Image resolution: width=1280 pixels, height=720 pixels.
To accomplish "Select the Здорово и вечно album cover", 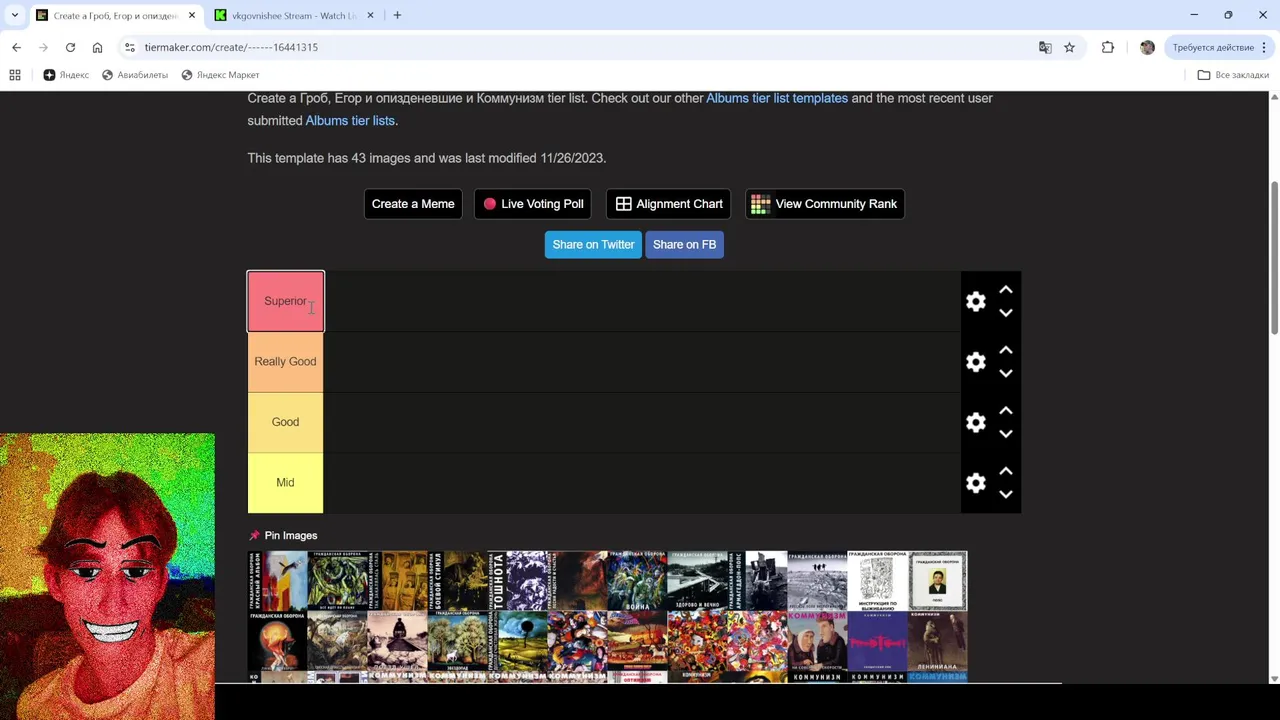I will tap(697, 581).
